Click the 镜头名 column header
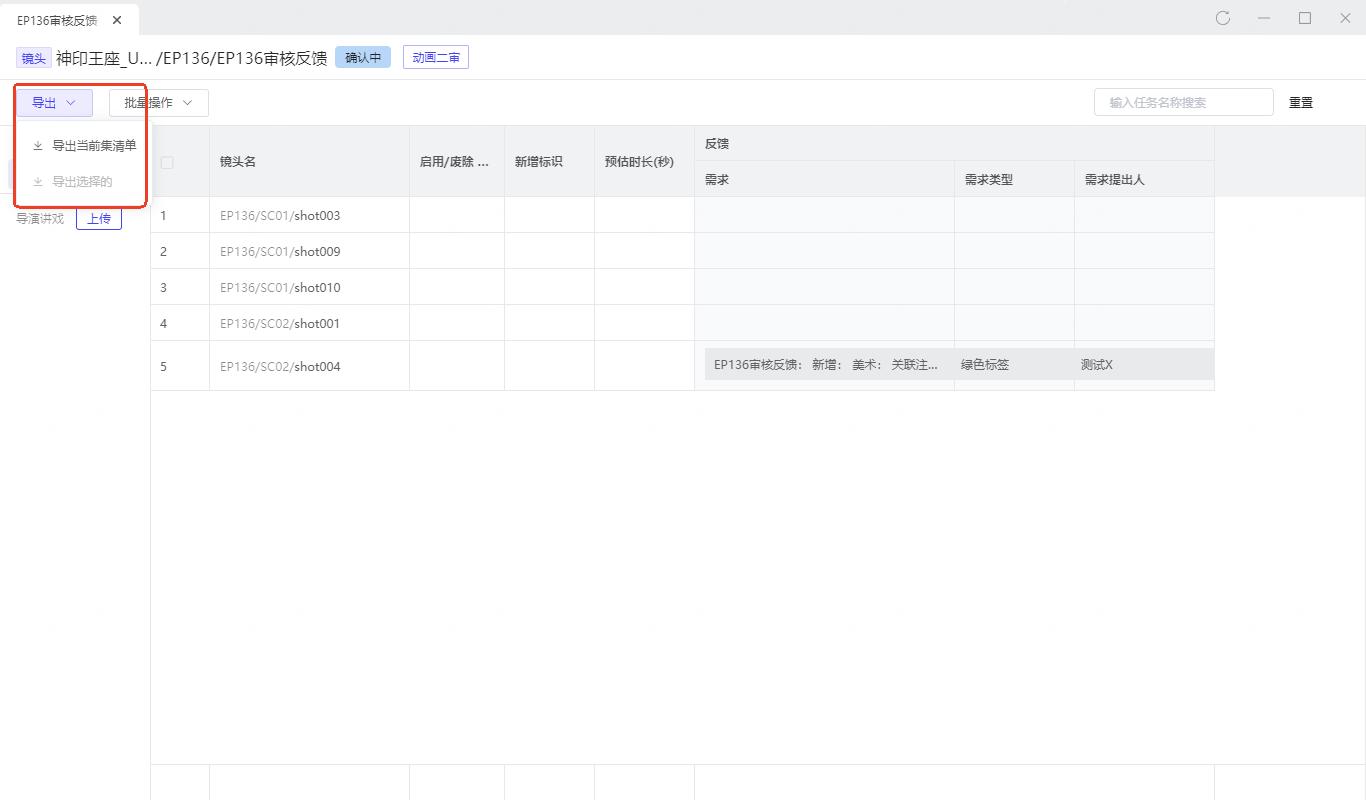 click(238, 162)
